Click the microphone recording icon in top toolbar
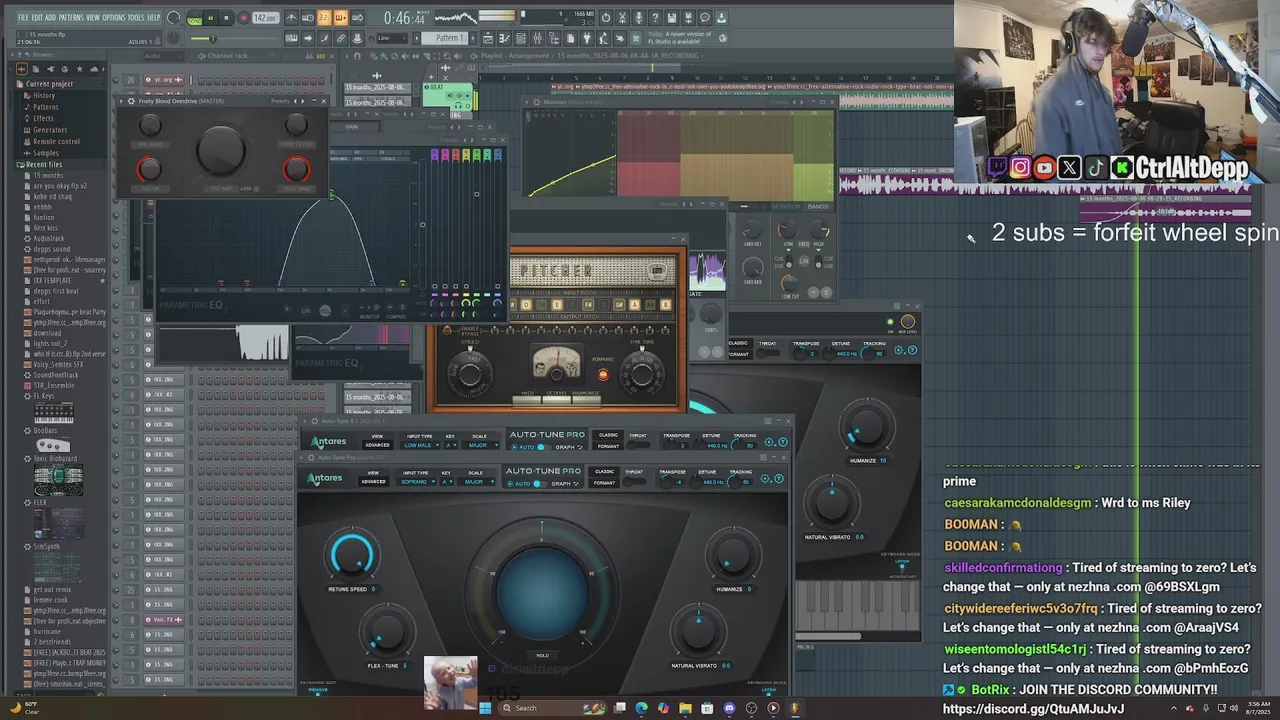Screen dimensions: 1280x720 pyautogui.click(x=639, y=18)
